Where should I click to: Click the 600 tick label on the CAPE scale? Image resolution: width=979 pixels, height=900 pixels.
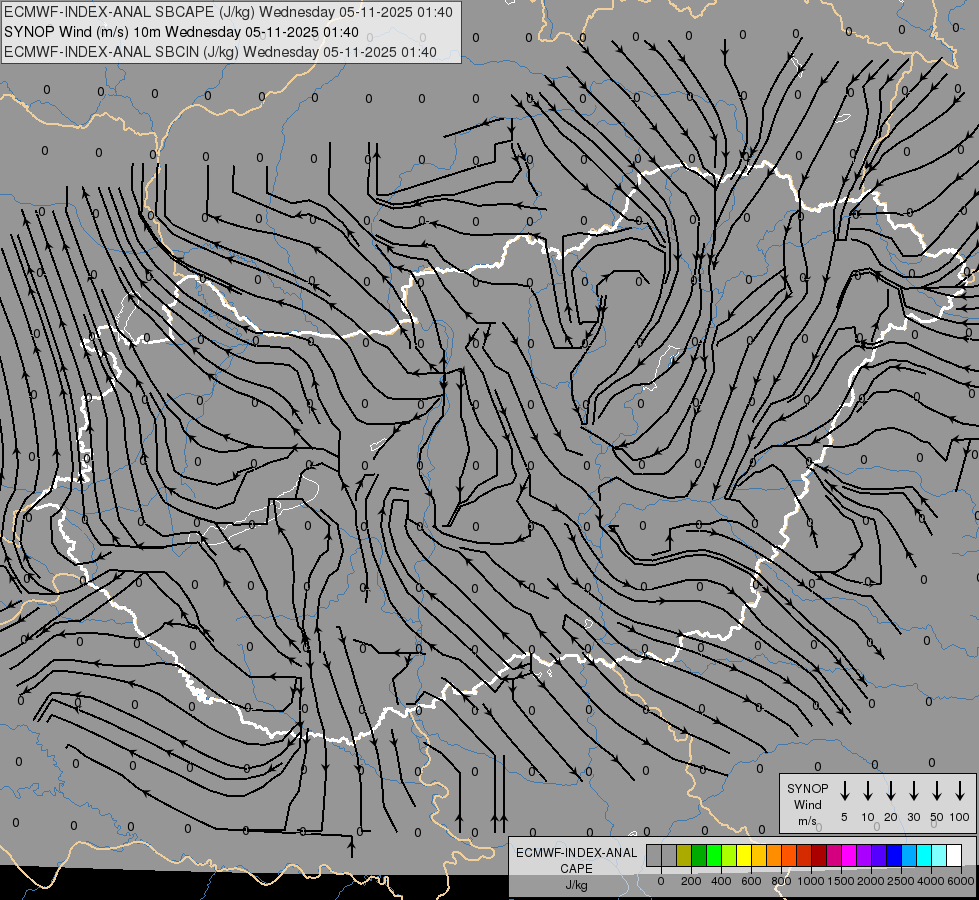click(751, 881)
